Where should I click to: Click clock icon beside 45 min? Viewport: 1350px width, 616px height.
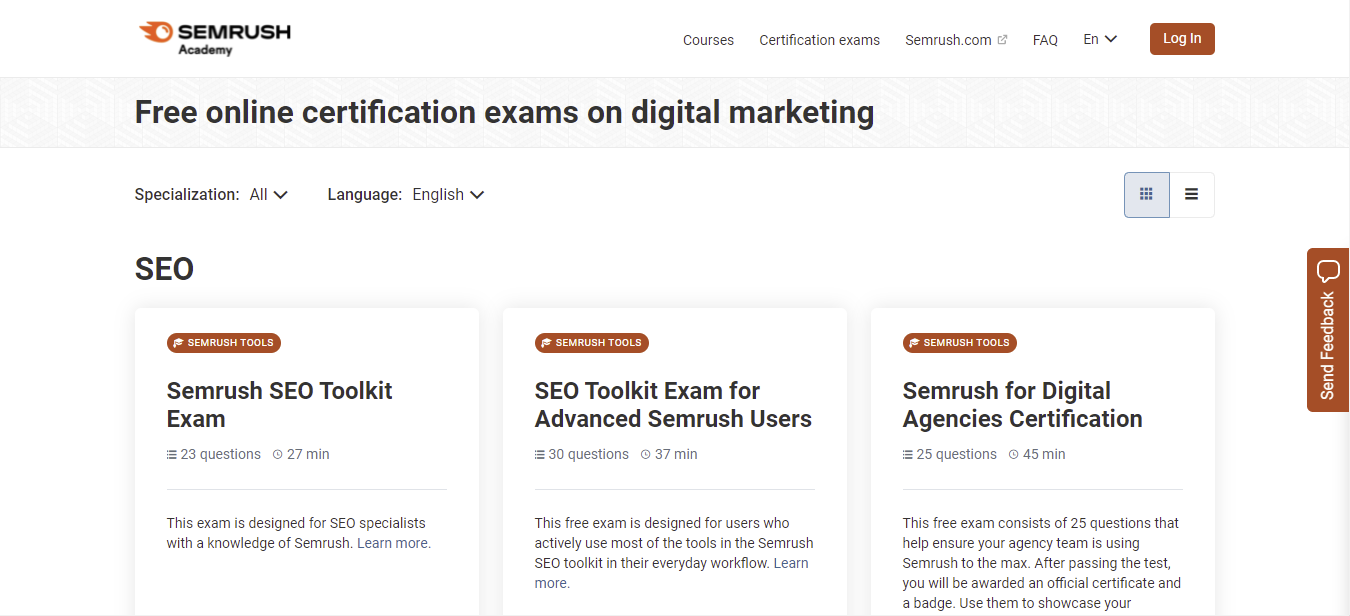point(1014,454)
